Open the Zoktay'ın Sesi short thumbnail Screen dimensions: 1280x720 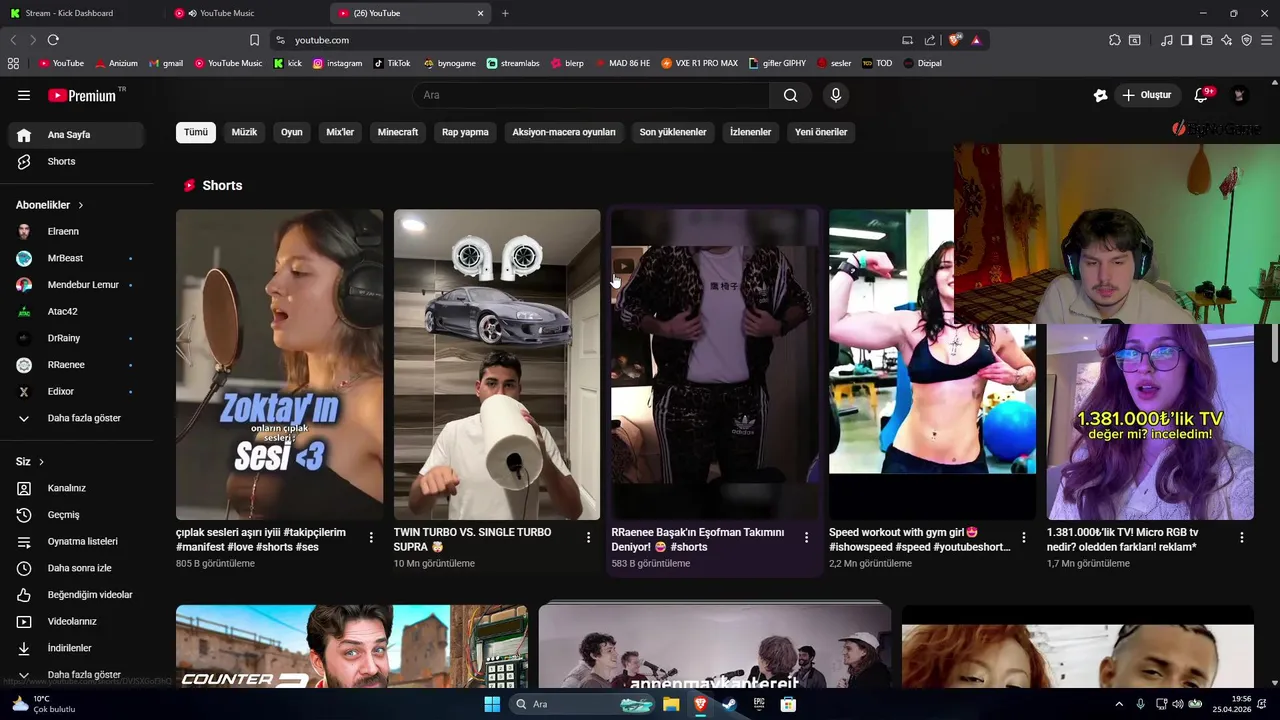coord(279,364)
